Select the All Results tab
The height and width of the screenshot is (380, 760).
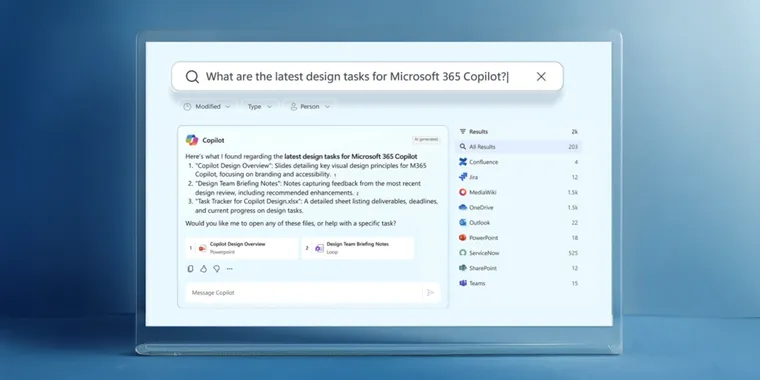pos(518,147)
